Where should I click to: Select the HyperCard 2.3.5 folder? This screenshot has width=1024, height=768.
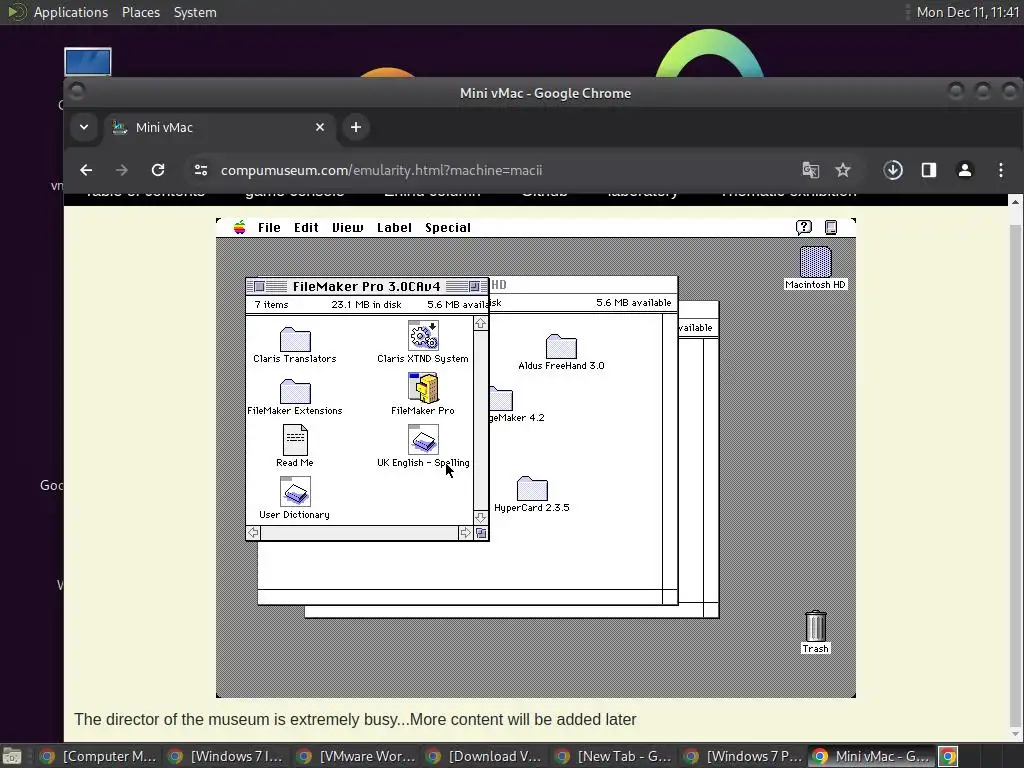pyautogui.click(x=532, y=488)
